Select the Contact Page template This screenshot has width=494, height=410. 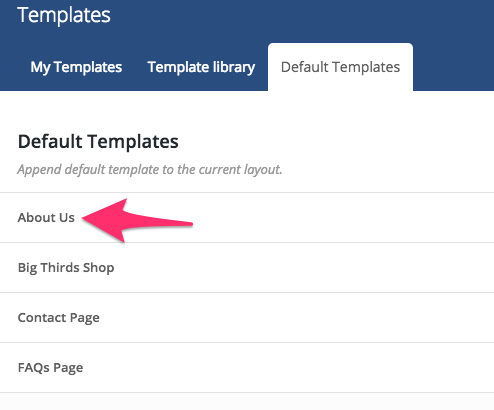(247, 318)
